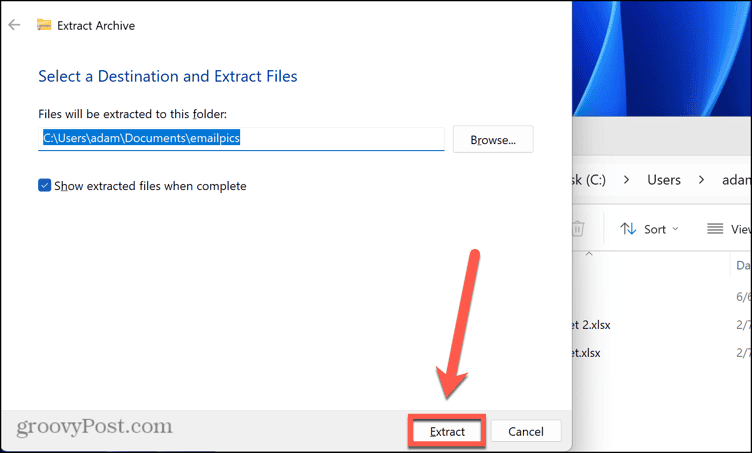Click the back arrow in Extract Archive

click(x=14, y=25)
